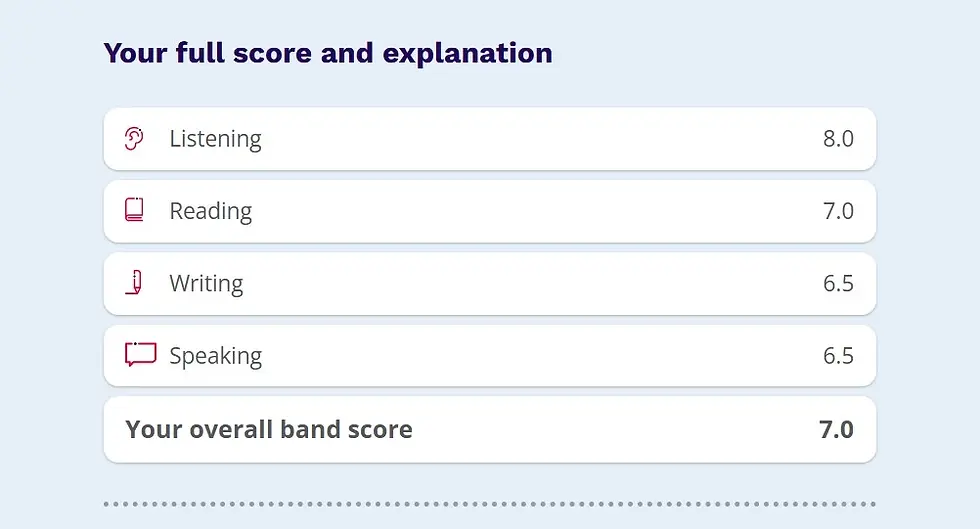
Task: Expand the Speaking row's empty middle area
Action: (540, 356)
